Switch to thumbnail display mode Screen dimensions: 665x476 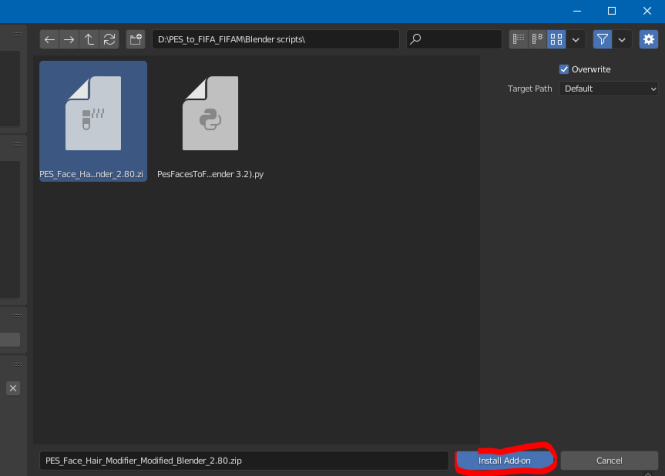point(556,39)
